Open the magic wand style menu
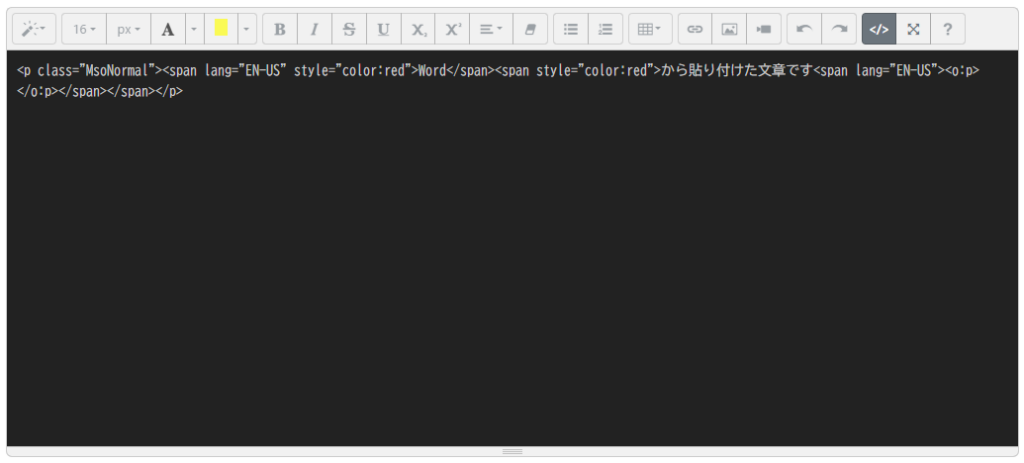 pos(33,29)
